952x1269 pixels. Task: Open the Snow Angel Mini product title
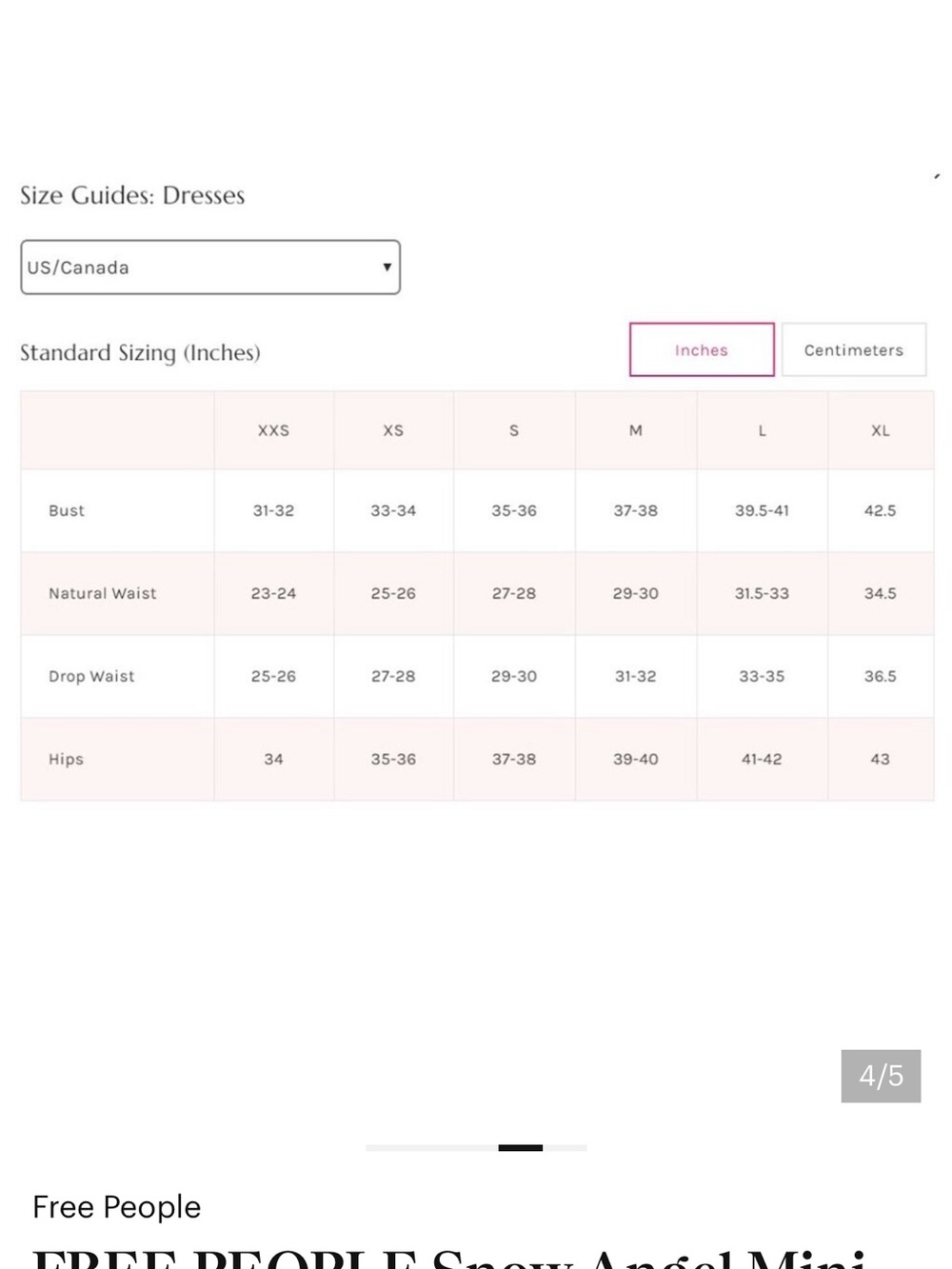click(449, 1257)
